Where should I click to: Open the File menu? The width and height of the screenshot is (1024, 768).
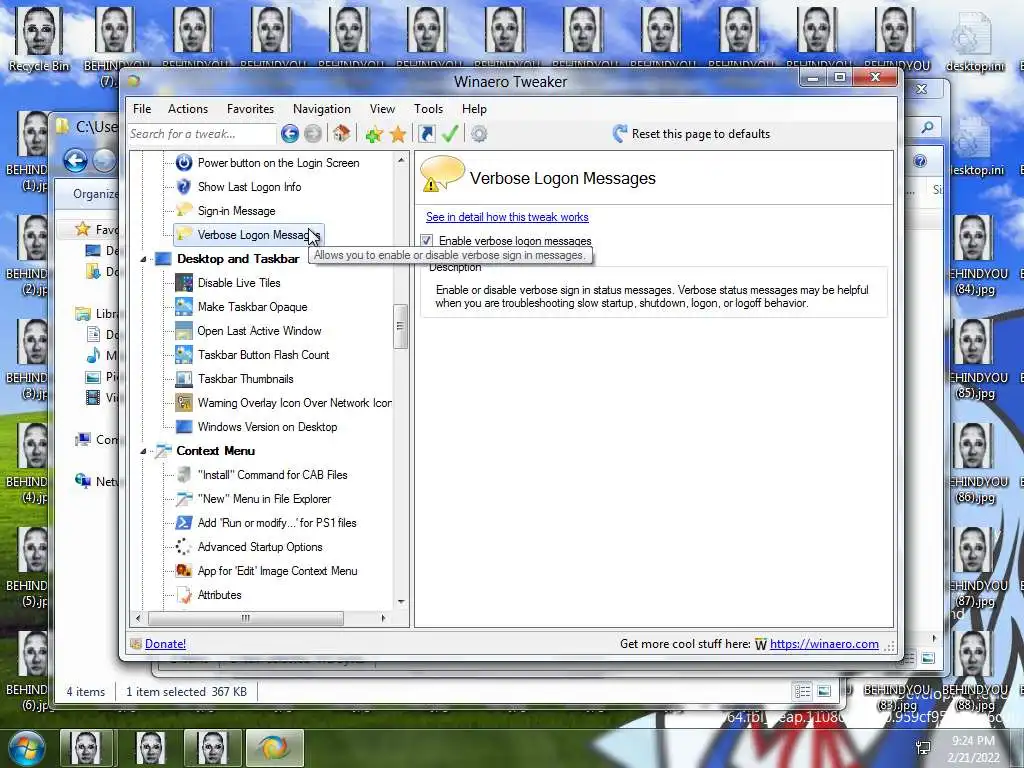pyautogui.click(x=142, y=109)
